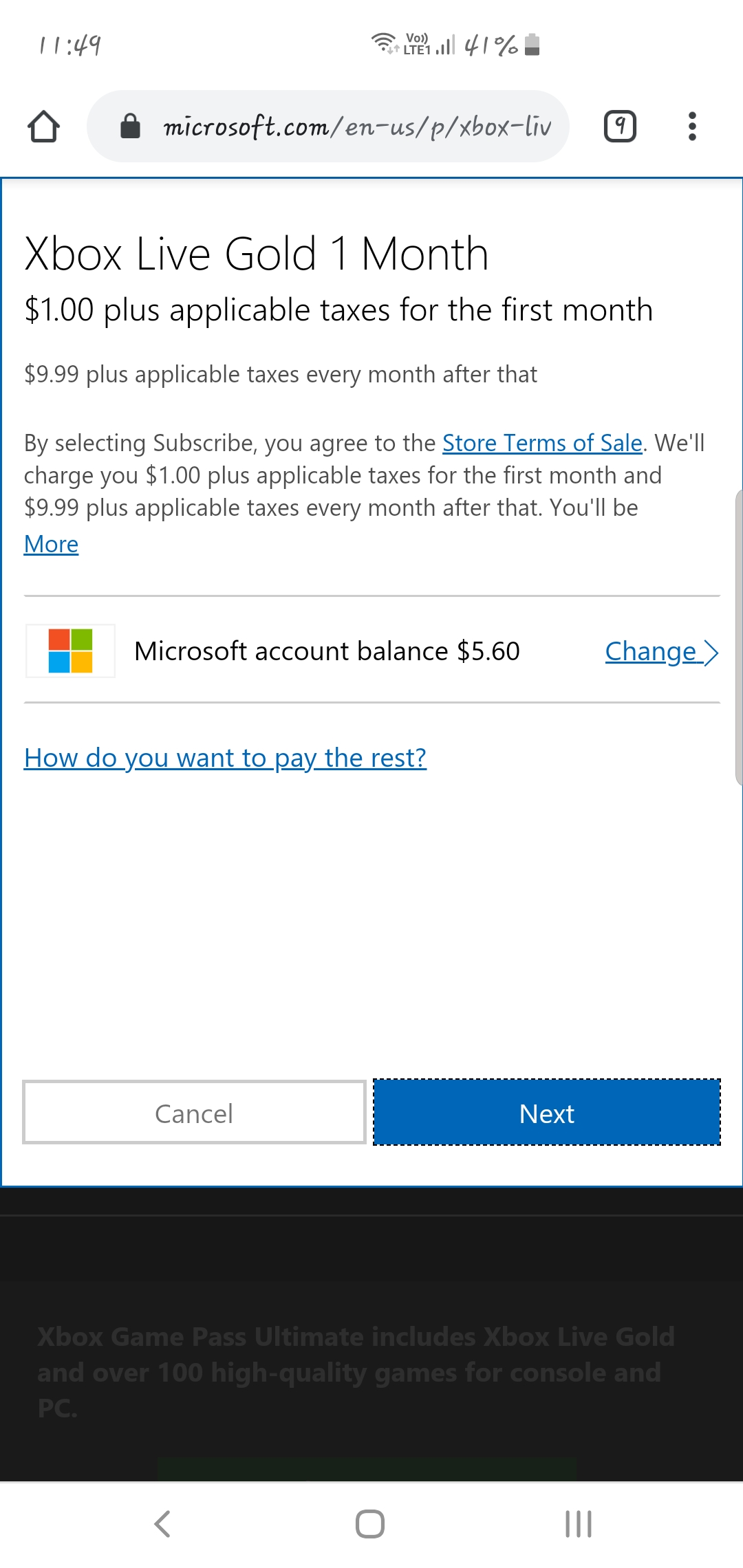743x1568 pixels.
Task: Click the Next button
Action: pos(547,1113)
